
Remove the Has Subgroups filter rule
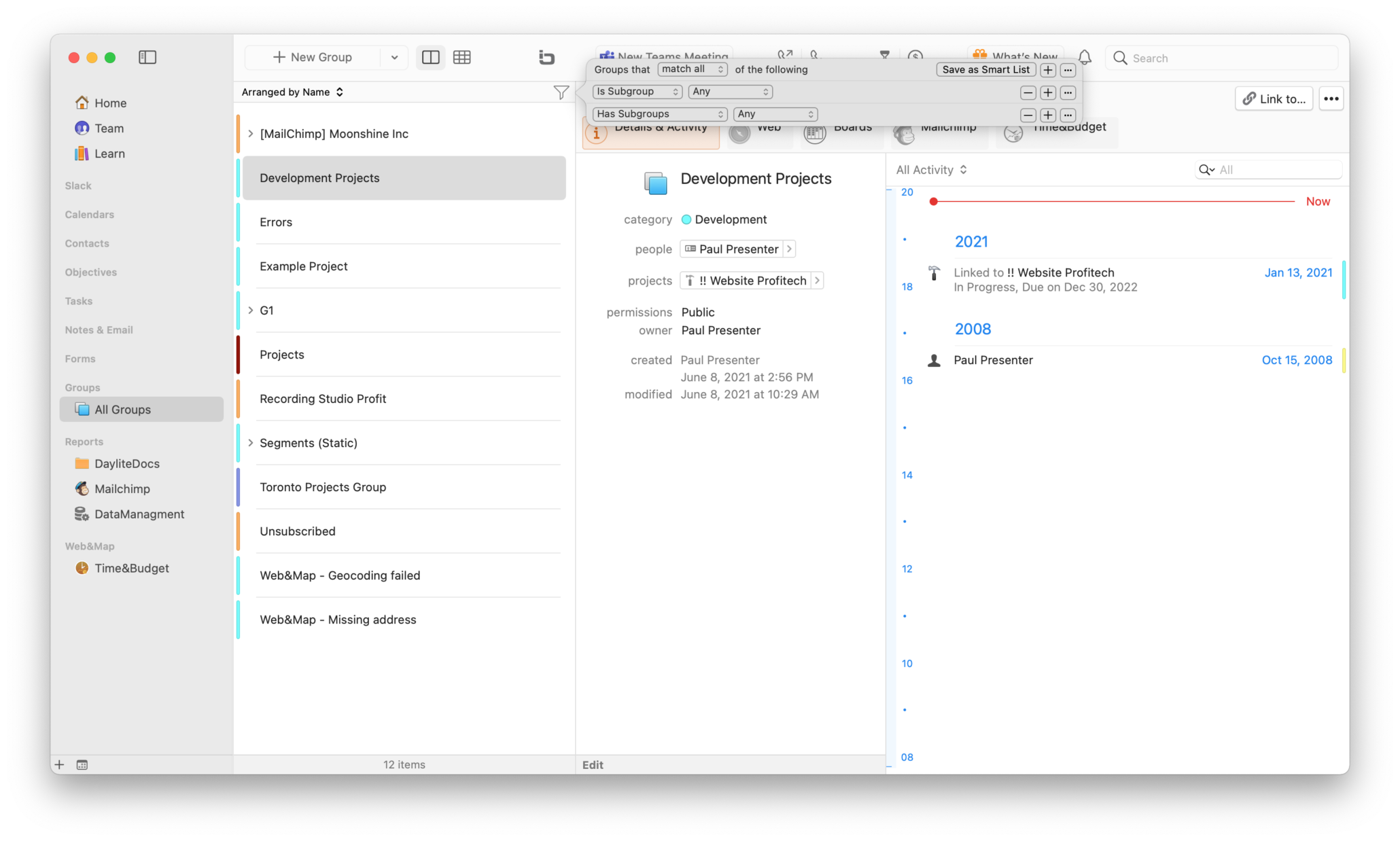click(x=1028, y=115)
